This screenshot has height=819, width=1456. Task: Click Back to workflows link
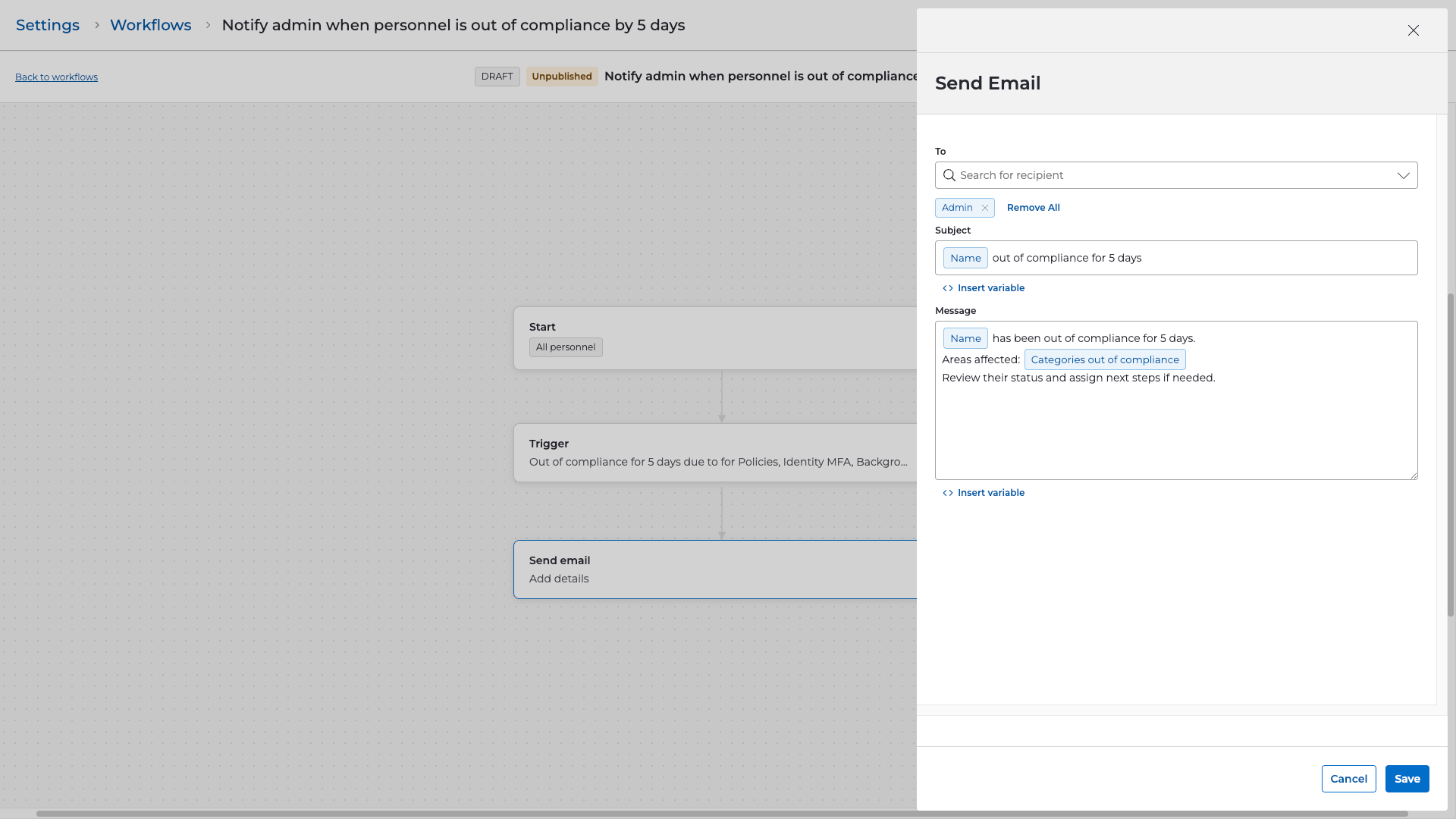tap(56, 77)
